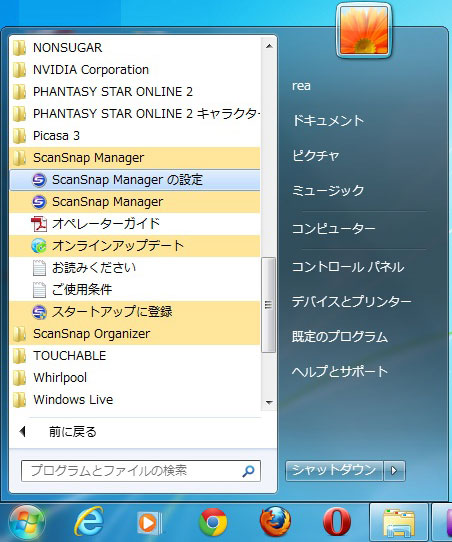Screen dimensions: 452x542
Task: Open コントロール パネル
Action: [x=348, y=267]
